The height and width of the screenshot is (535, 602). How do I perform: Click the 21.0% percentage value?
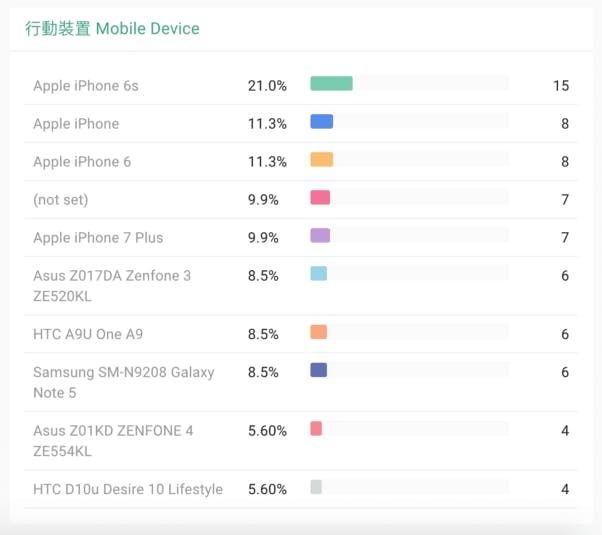click(x=267, y=86)
